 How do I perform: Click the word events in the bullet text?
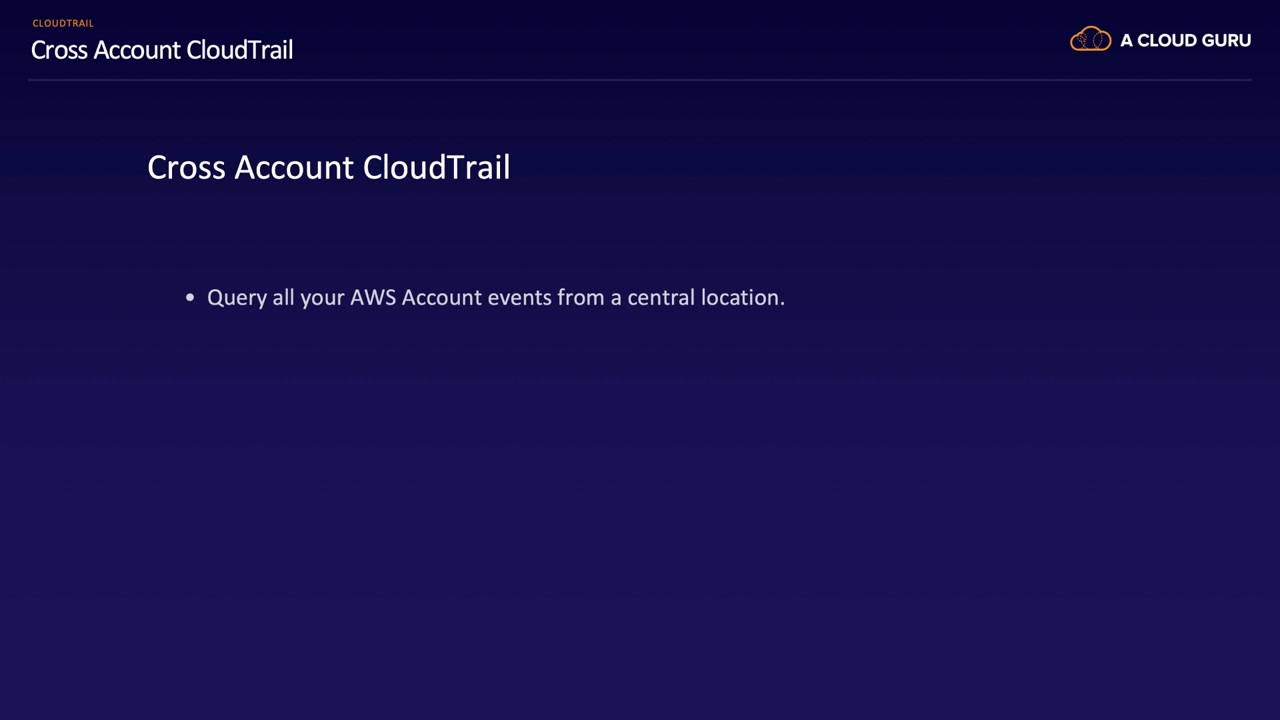tap(519, 298)
